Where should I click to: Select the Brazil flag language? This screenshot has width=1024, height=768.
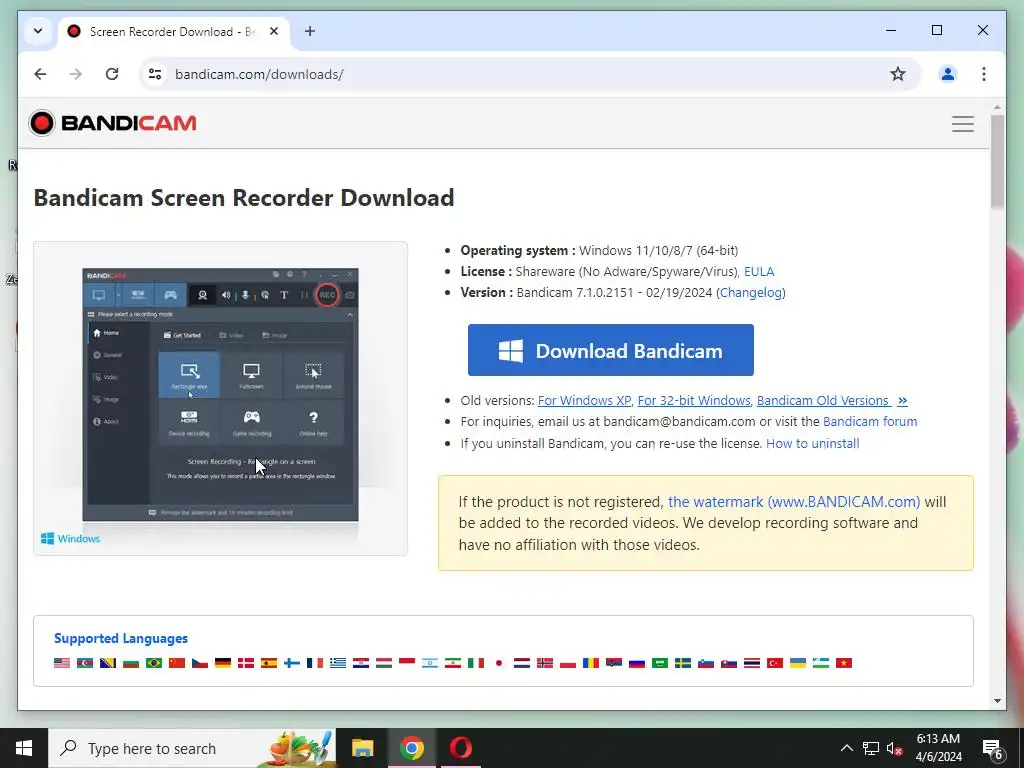154,663
